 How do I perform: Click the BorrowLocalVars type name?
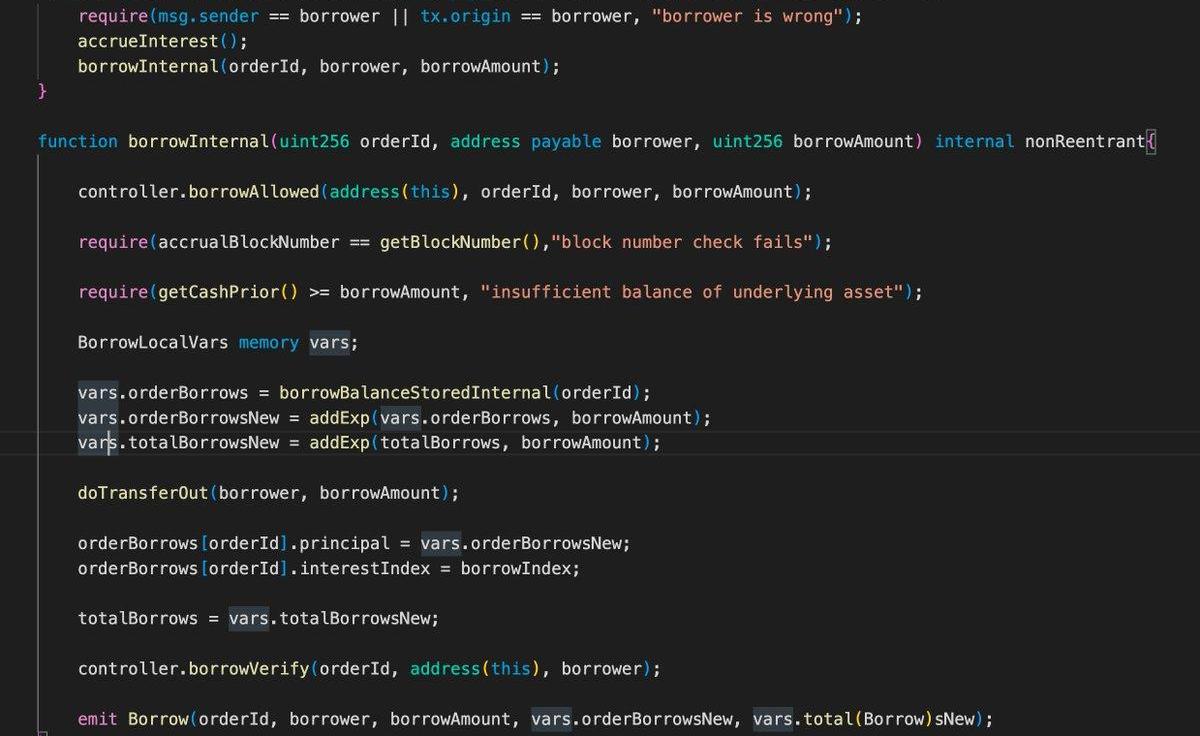[153, 342]
